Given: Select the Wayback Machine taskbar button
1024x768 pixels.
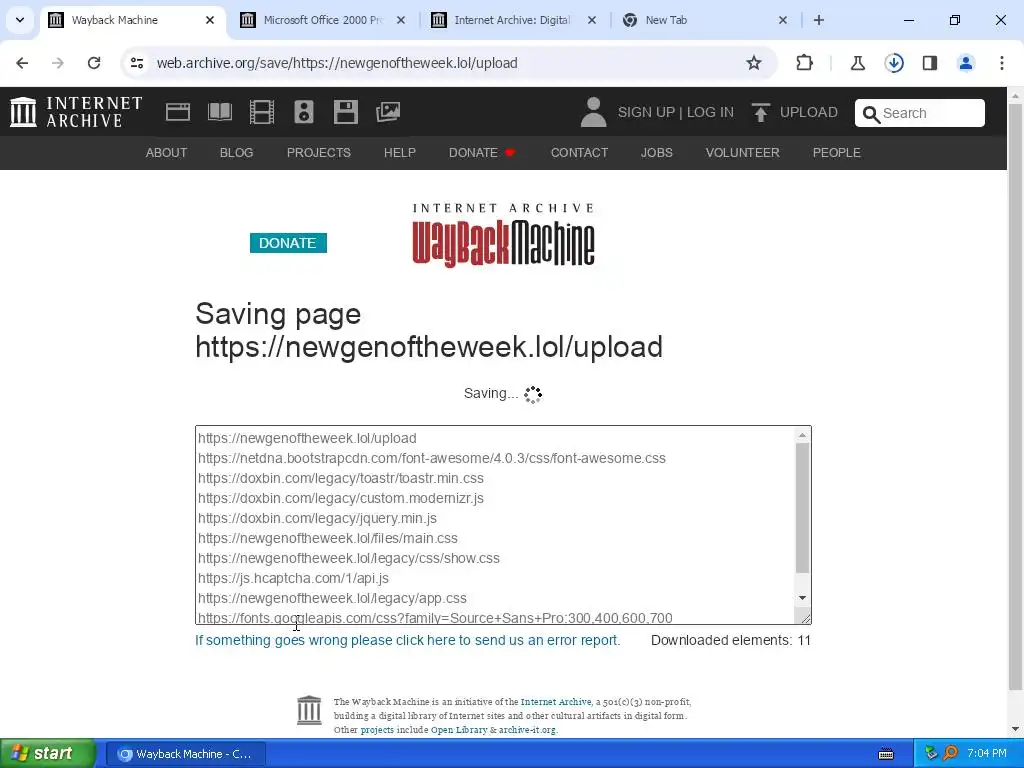Looking at the screenshot, I should pos(185,754).
